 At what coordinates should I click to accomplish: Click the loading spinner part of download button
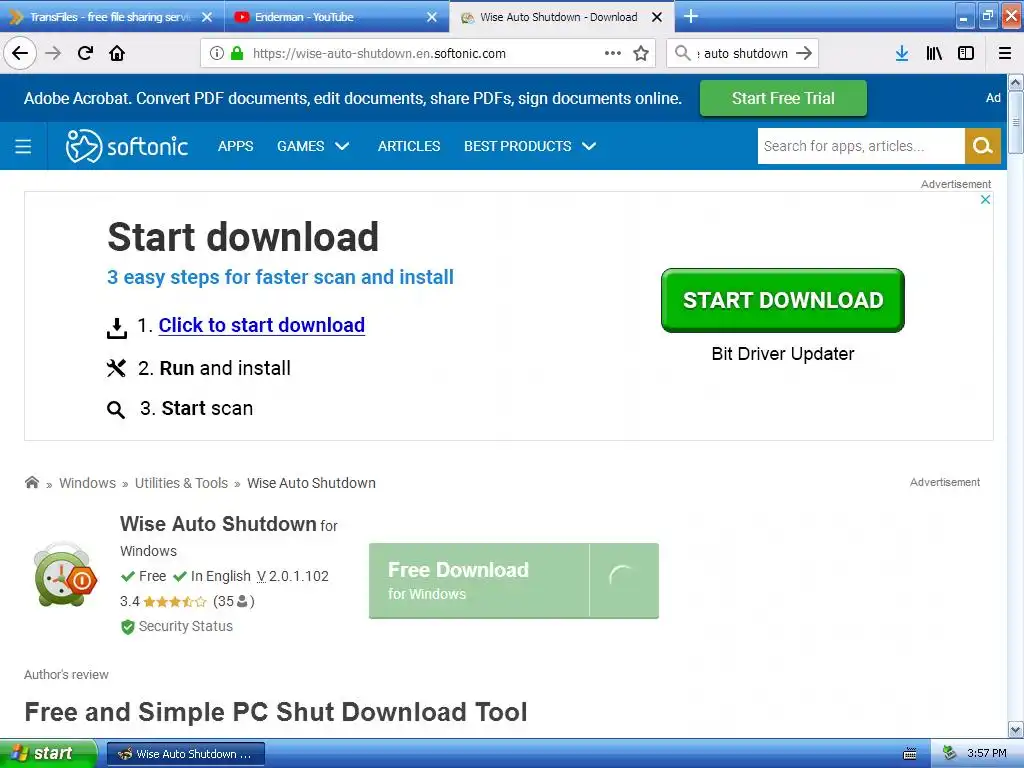click(624, 581)
